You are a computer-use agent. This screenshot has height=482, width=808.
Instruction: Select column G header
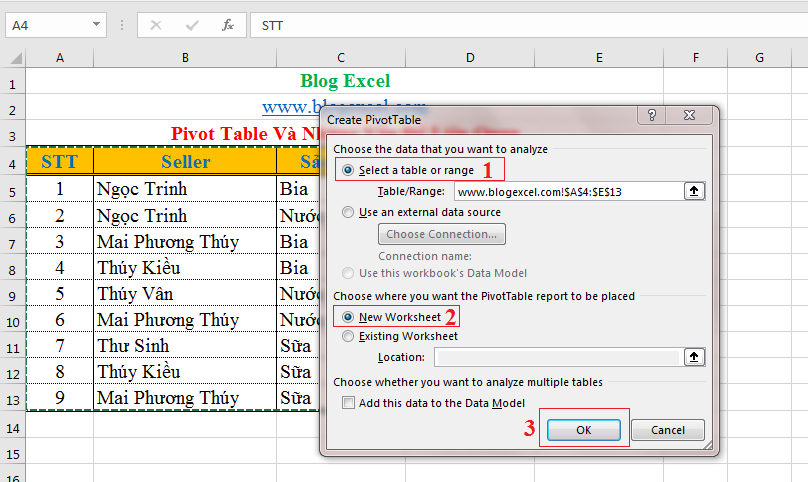[x=759, y=58]
